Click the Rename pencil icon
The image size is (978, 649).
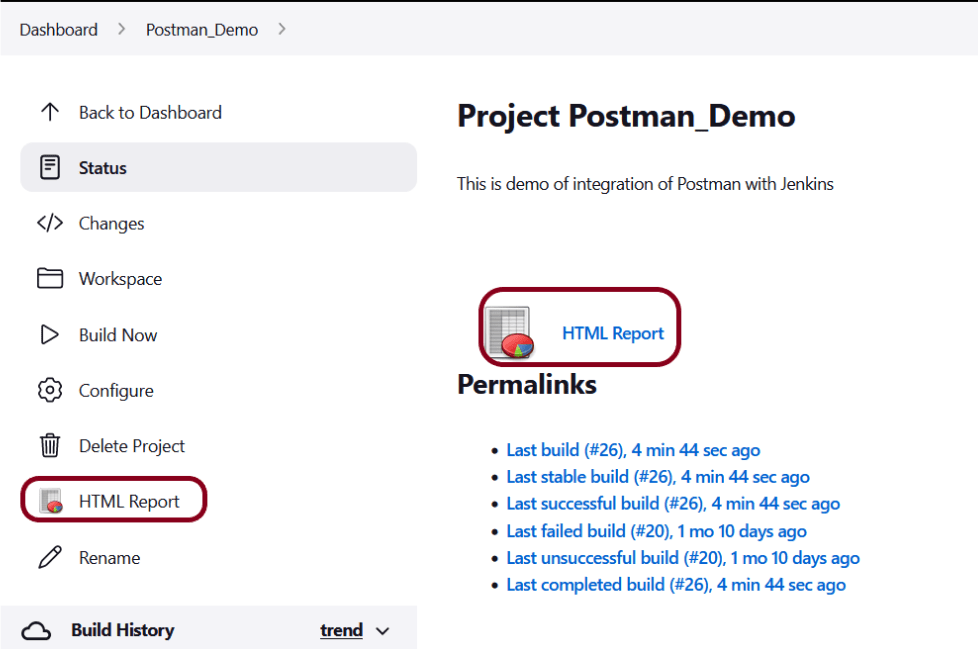[50, 557]
